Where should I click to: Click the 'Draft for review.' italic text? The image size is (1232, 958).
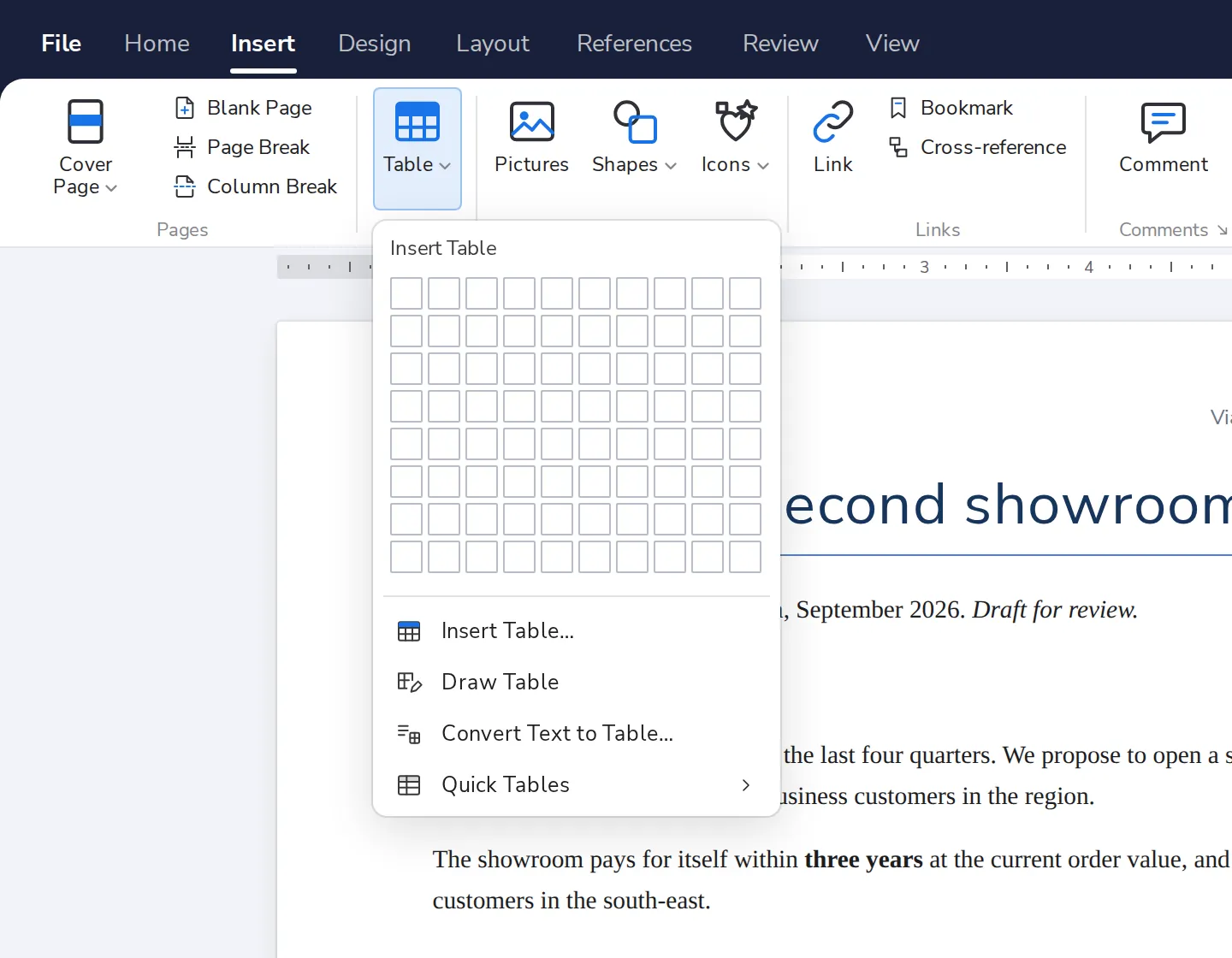pos(1055,609)
